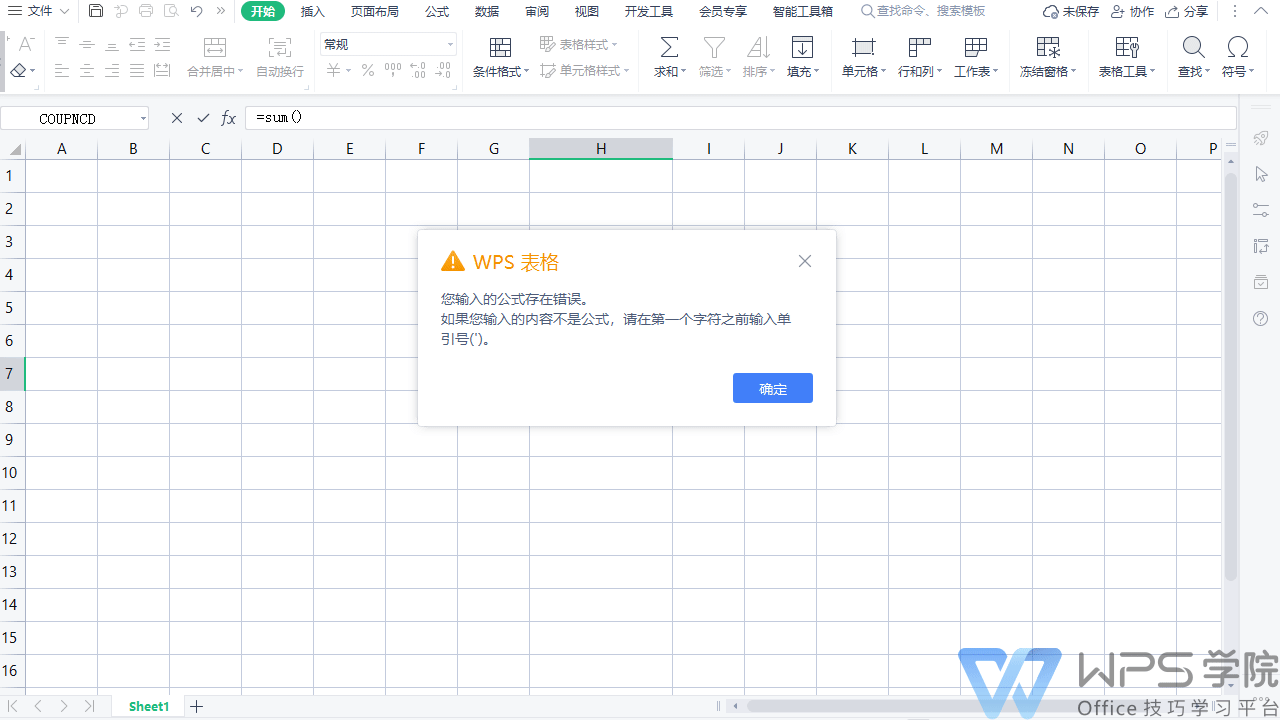1280x720 pixels.
Task: Click the Cells format icon
Action: pyautogui.click(x=863, y=47)
